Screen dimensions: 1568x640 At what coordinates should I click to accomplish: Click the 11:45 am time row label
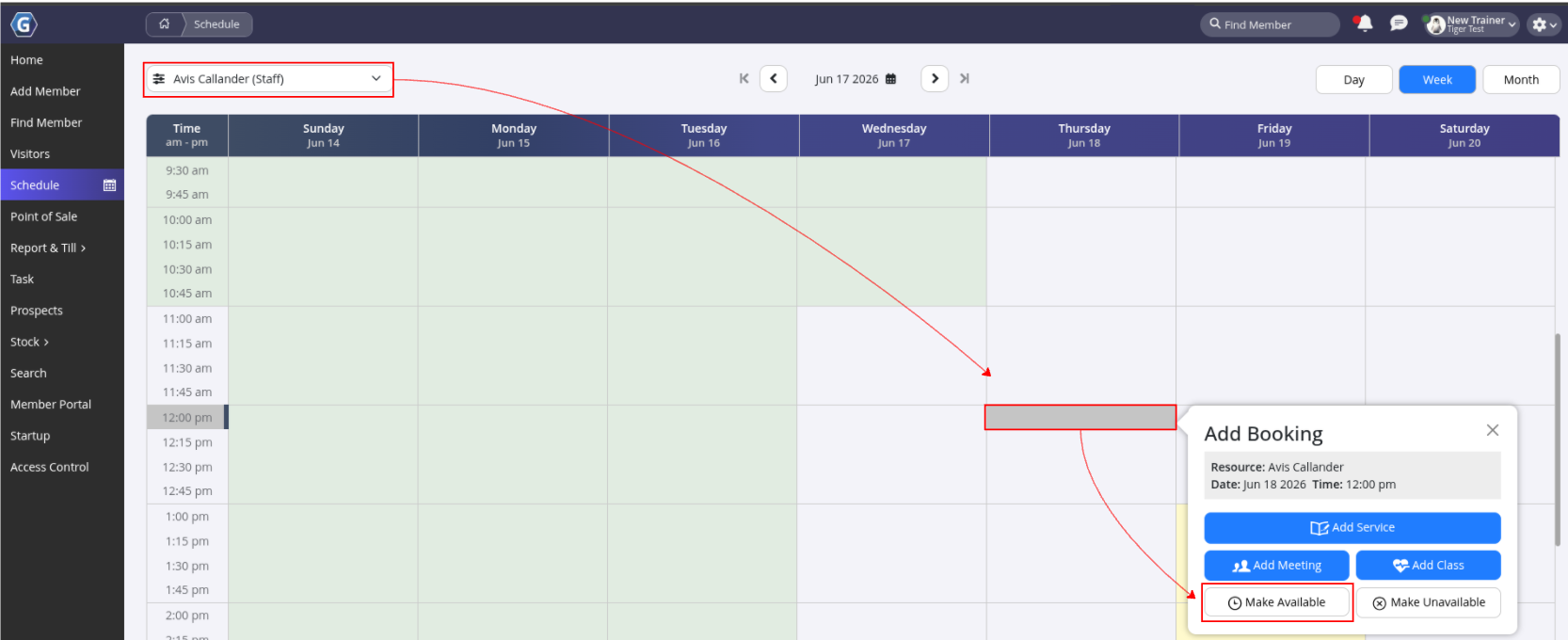(x=187, y=392)
